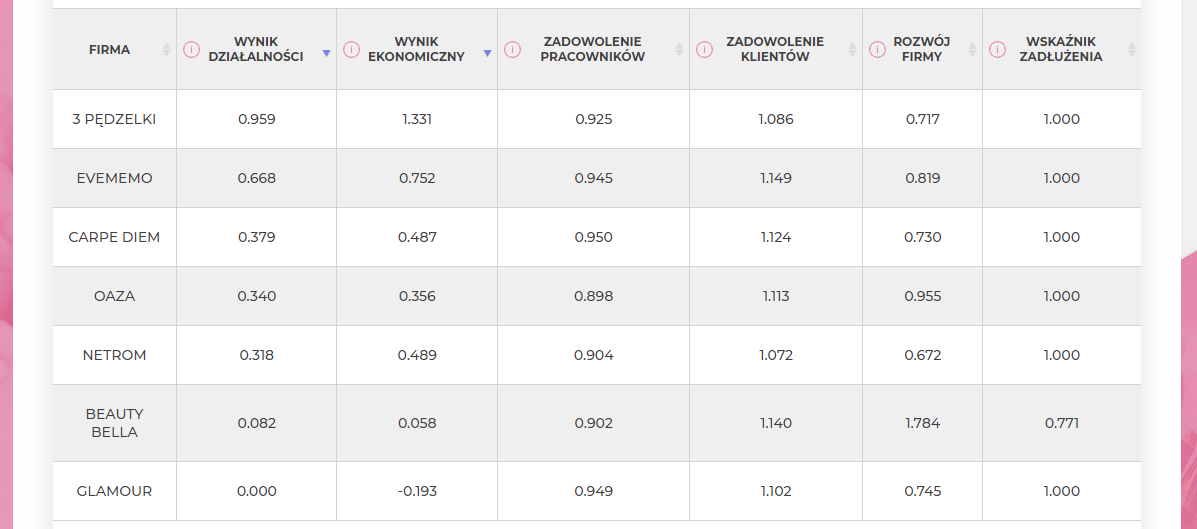1197x529 pixels.
Task: Click info icon beside Wynik Działalności header
Action: pos(191,50)
